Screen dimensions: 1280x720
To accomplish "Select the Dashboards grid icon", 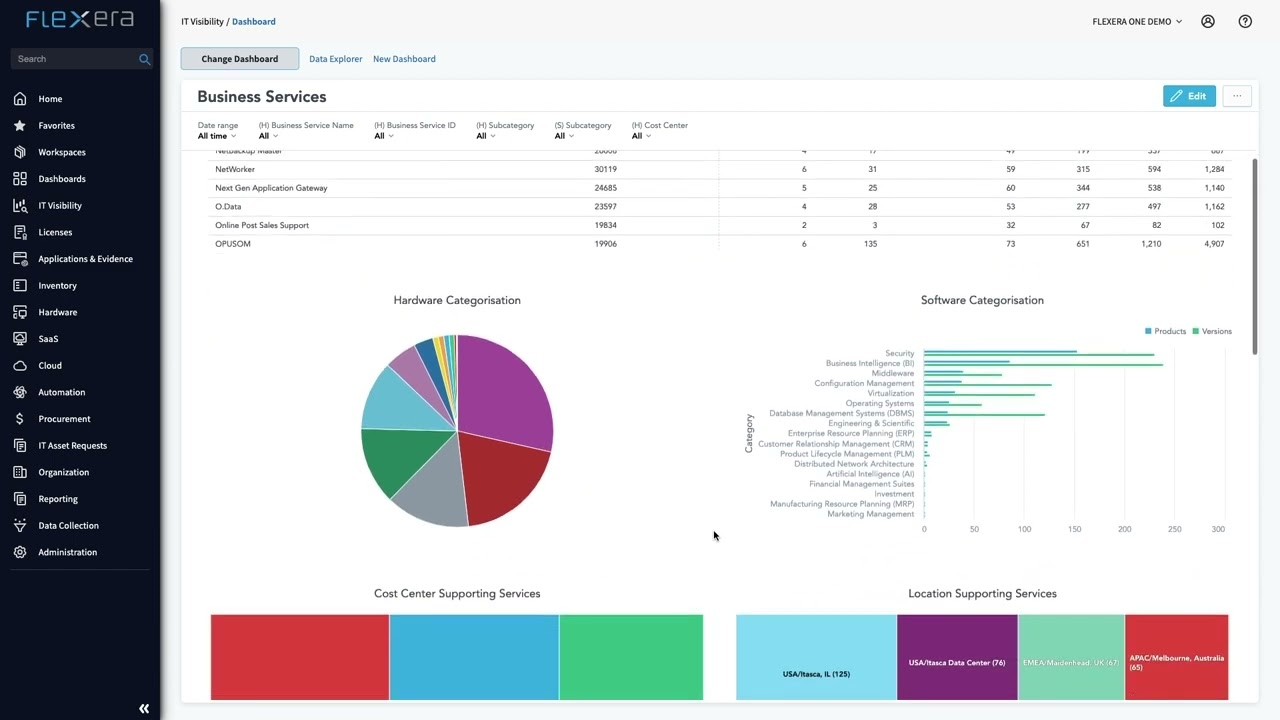I will point(20,179).
